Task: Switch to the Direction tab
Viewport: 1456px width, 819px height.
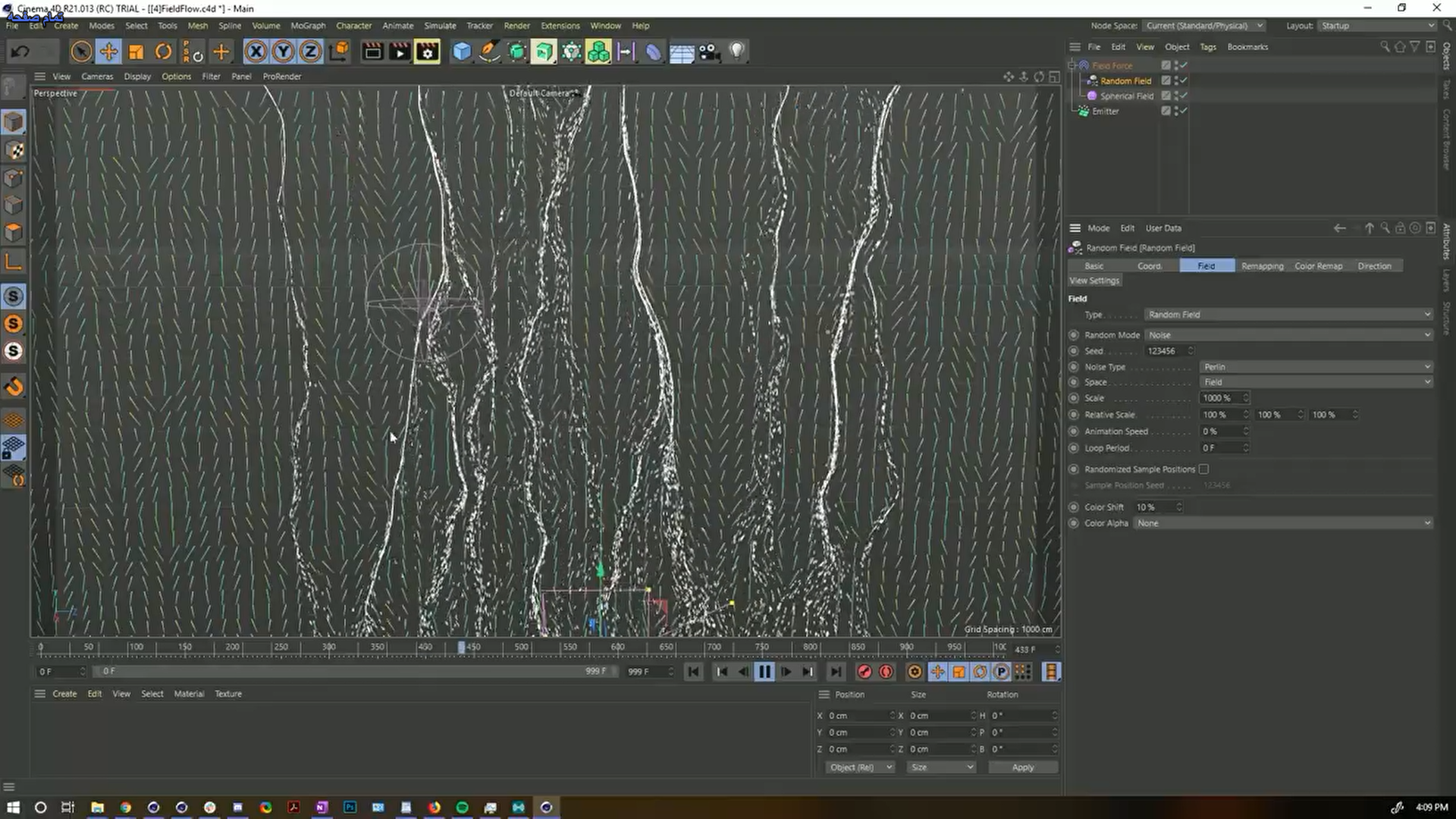Action: tap(1374, 266)
